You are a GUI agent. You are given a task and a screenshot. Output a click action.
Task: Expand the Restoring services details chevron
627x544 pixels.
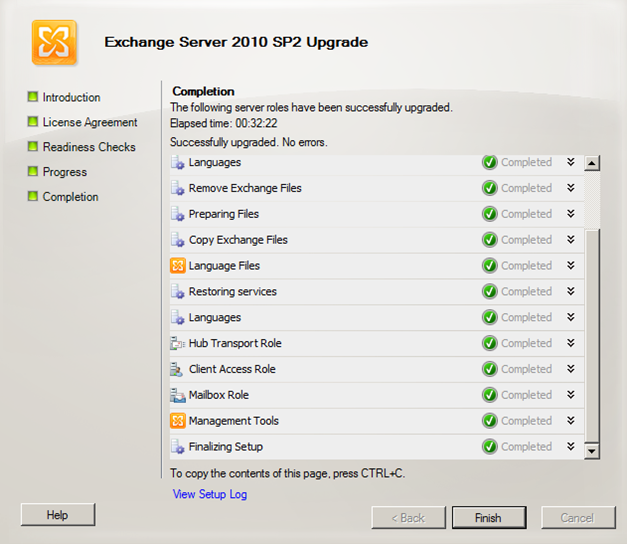[571, 291]
